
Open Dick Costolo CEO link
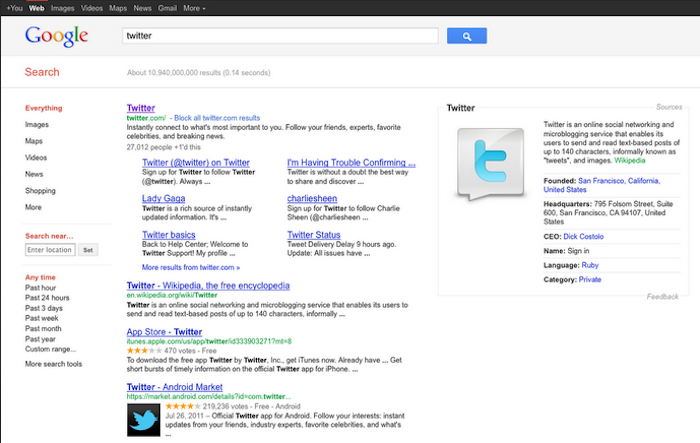[x=586, y=236]
